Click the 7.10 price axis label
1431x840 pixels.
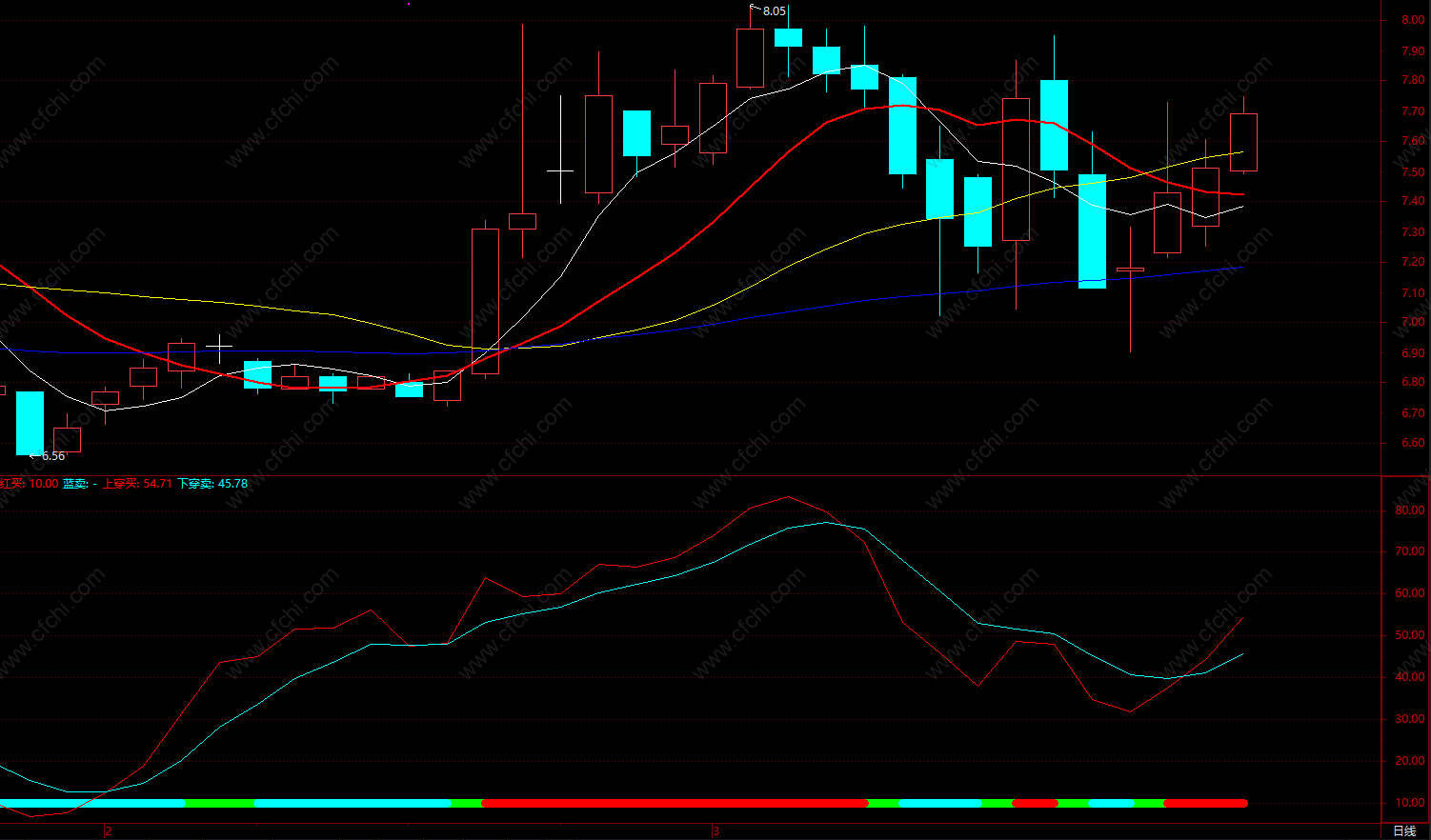1413,293
